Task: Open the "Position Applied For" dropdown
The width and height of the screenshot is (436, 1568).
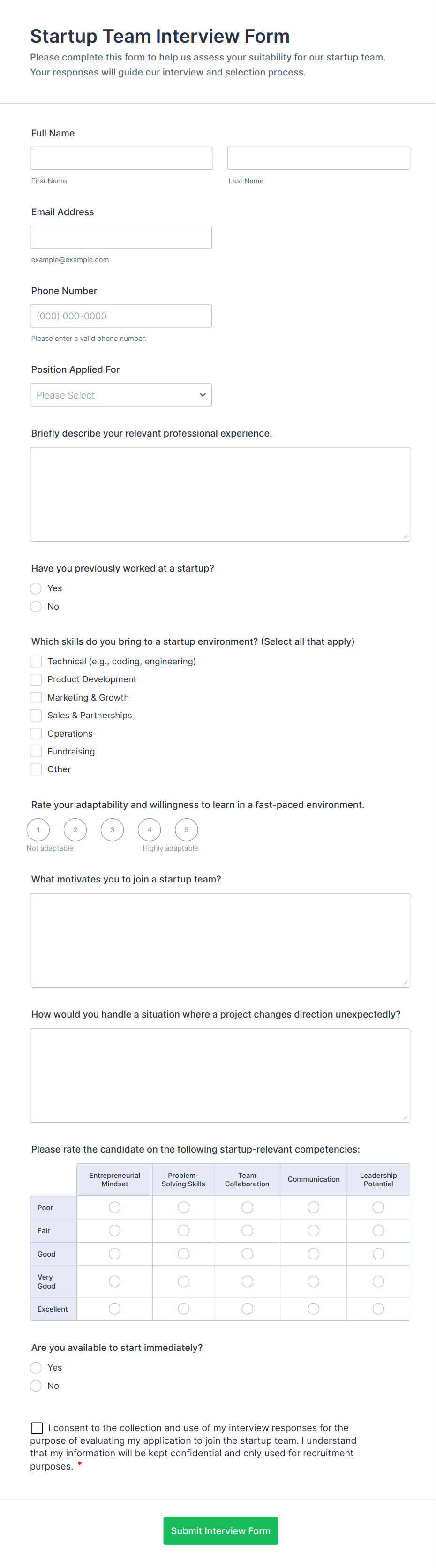Action: pyautogui.click(x=120, y=394)
